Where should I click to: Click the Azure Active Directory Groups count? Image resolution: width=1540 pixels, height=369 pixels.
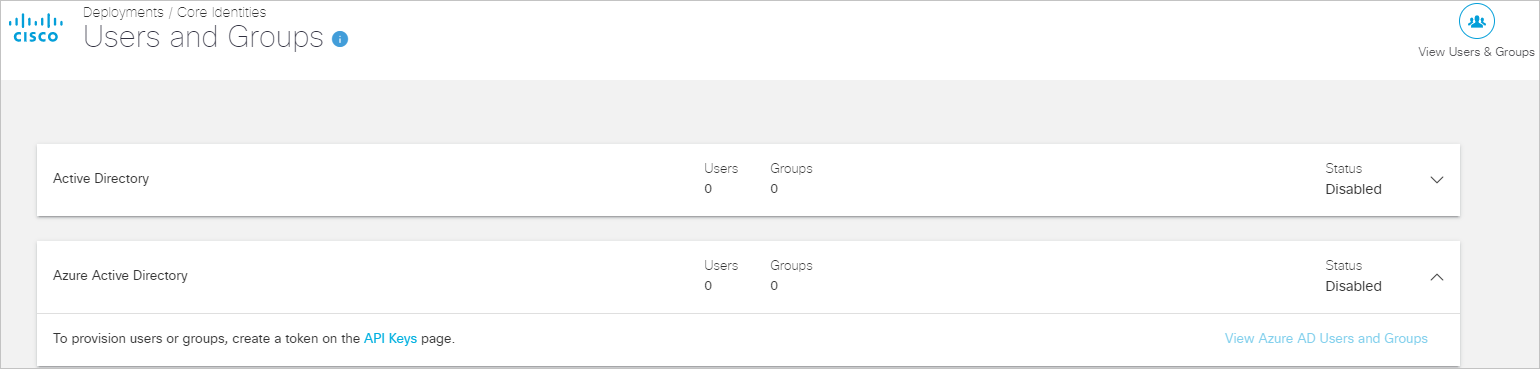(x=774, y=286)
